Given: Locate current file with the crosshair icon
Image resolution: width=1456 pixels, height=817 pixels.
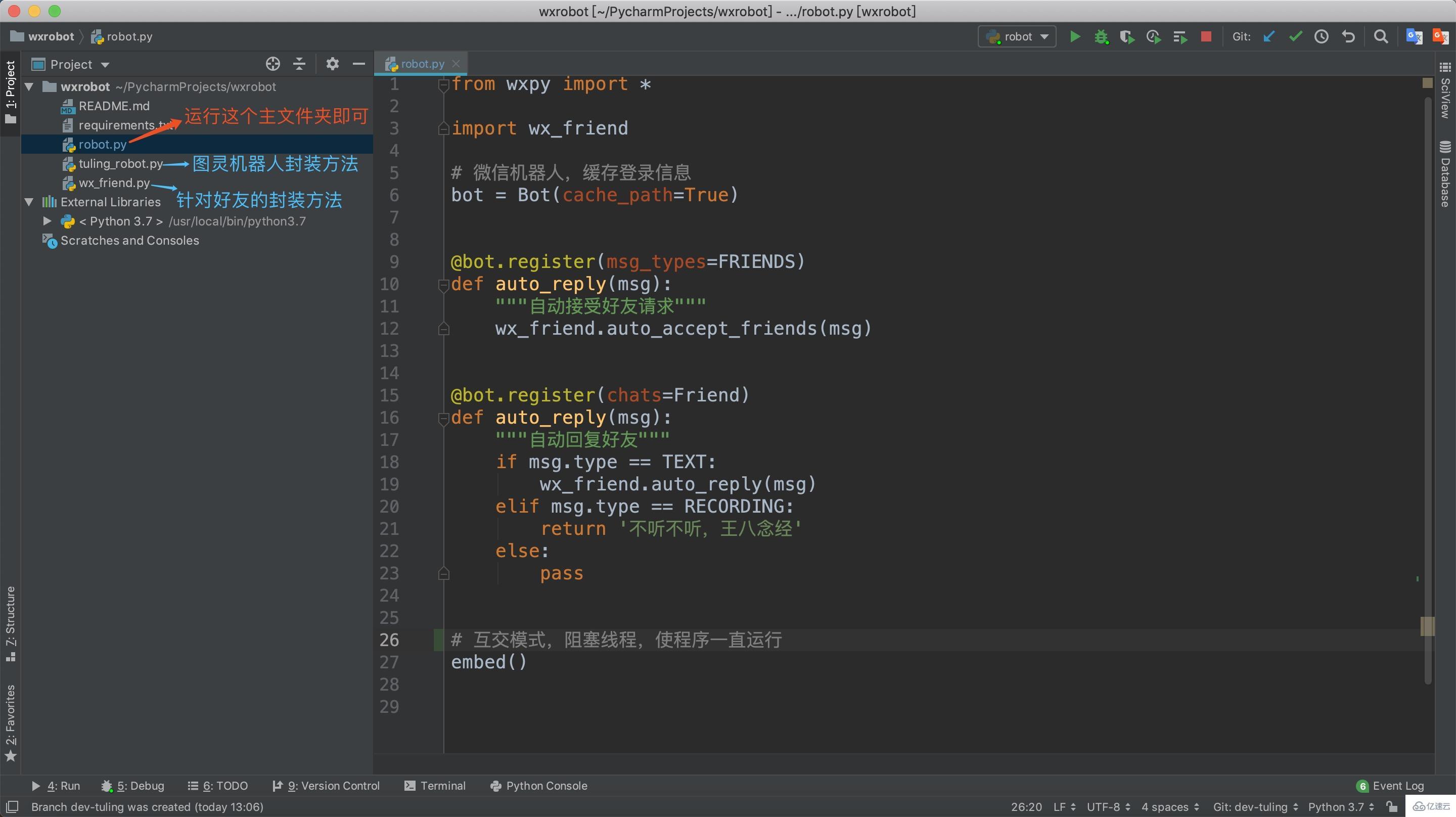Looking at the screenshot, I should pos(273,64).
